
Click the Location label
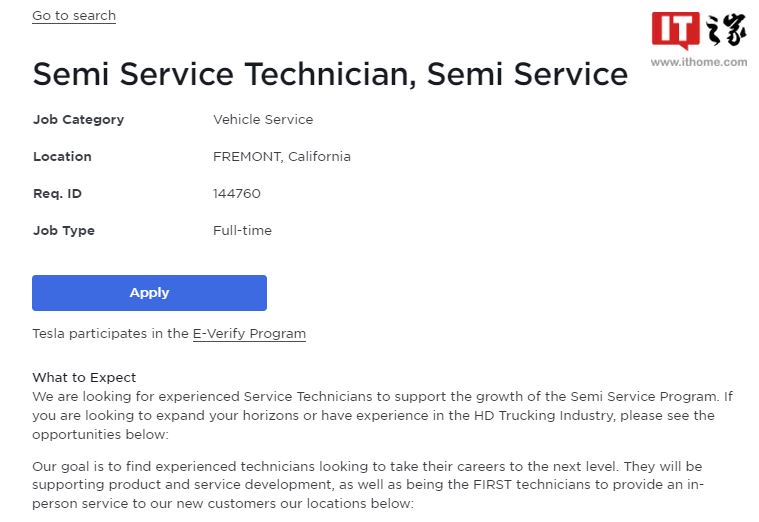62,156
